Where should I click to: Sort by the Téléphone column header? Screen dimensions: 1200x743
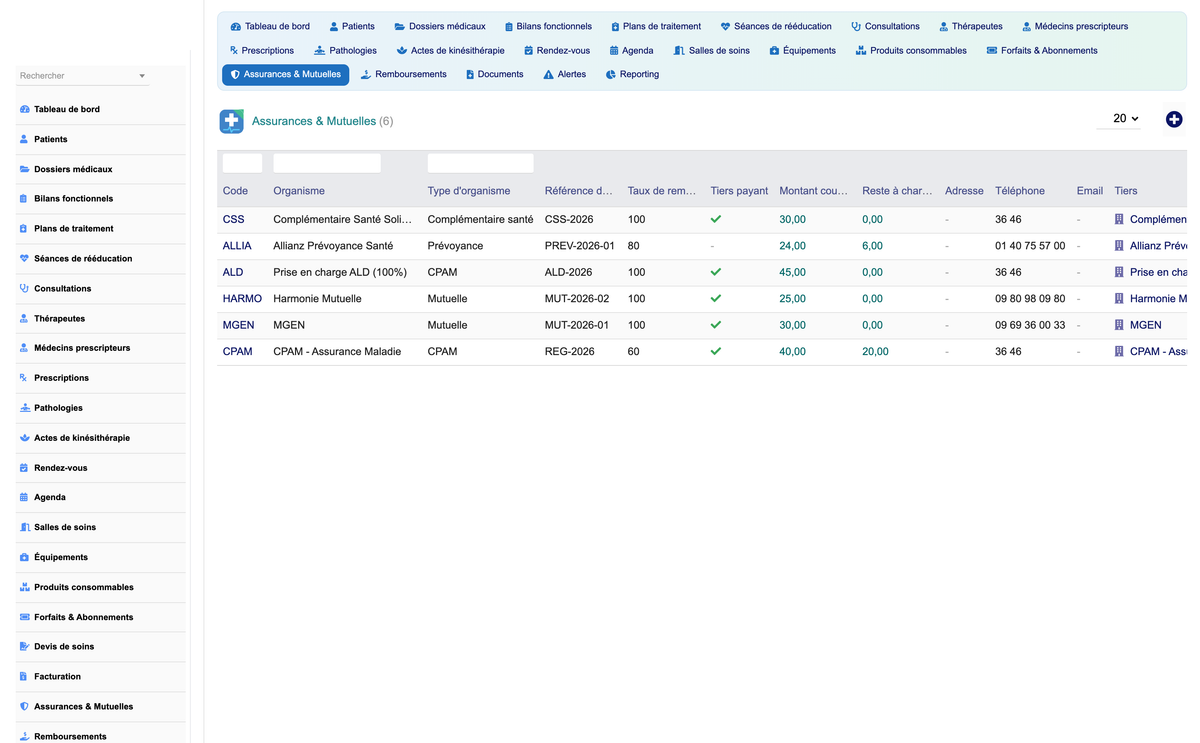(1020, 191)
